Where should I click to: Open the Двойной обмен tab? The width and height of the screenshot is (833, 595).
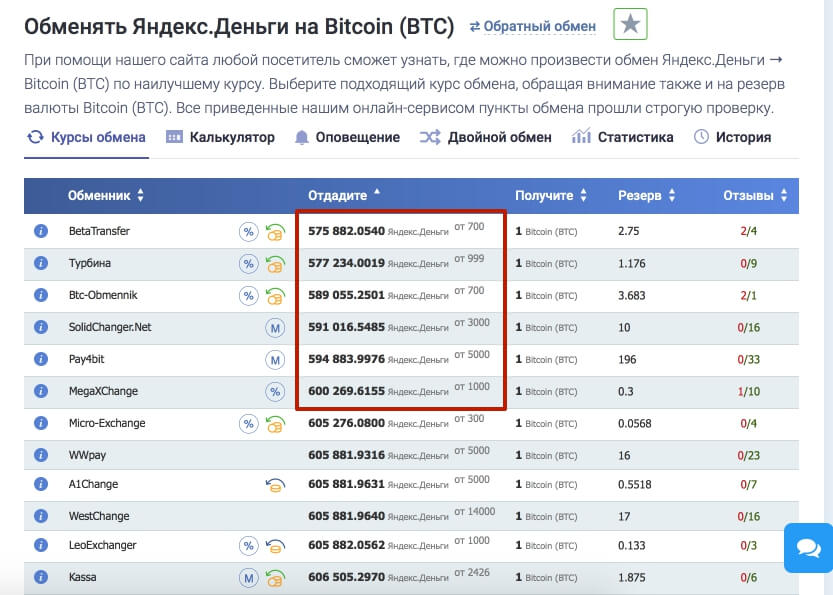click(486, 137)
